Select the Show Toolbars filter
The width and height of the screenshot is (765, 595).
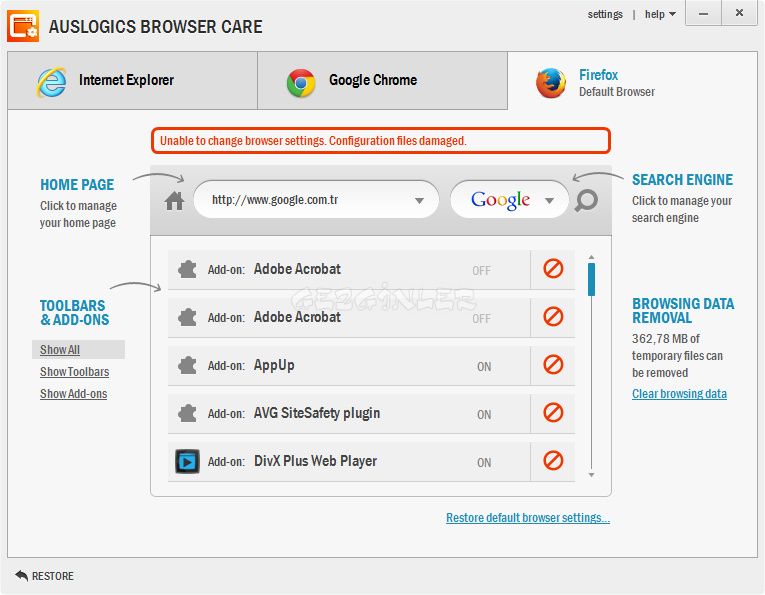[74, 372]
